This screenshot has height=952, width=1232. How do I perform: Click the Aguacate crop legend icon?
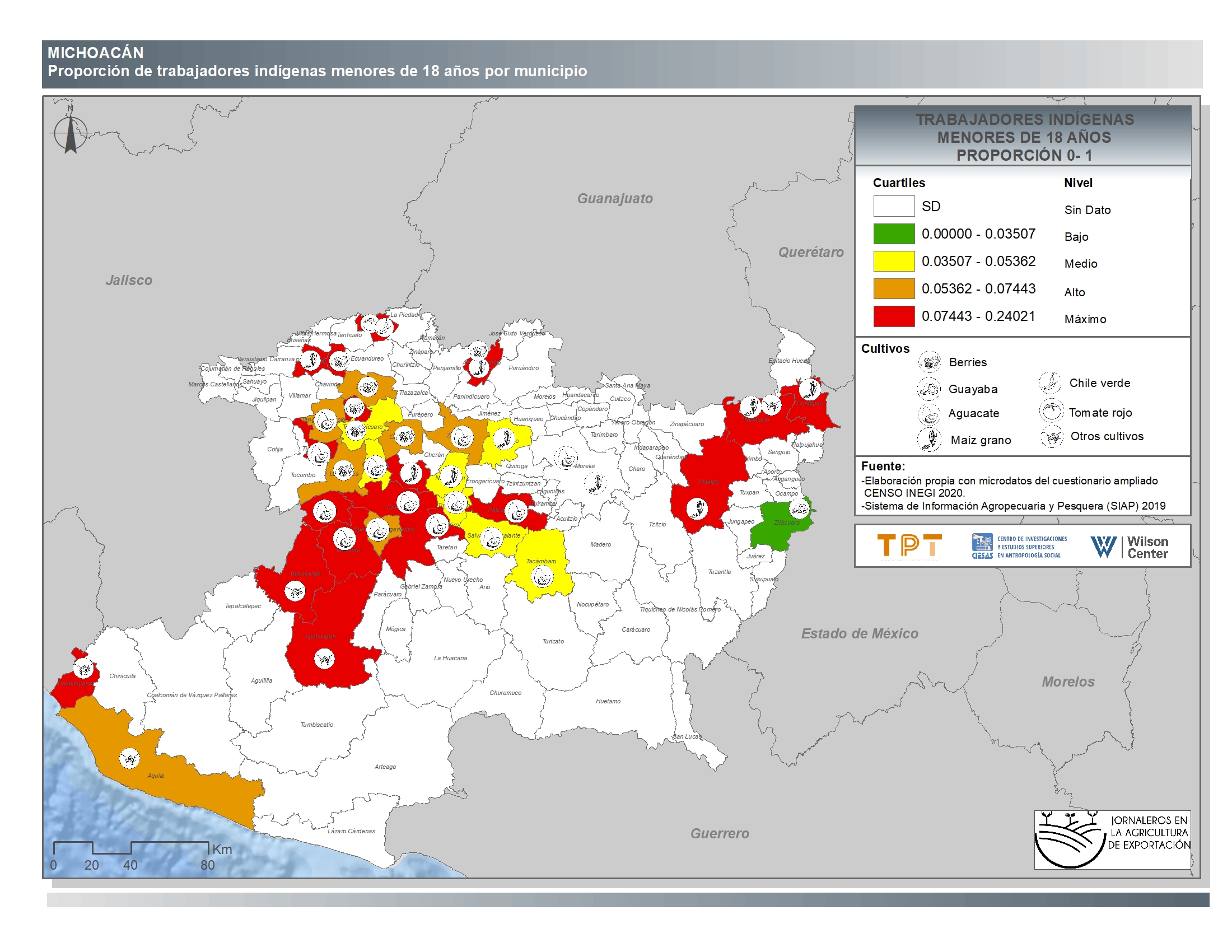928,414
